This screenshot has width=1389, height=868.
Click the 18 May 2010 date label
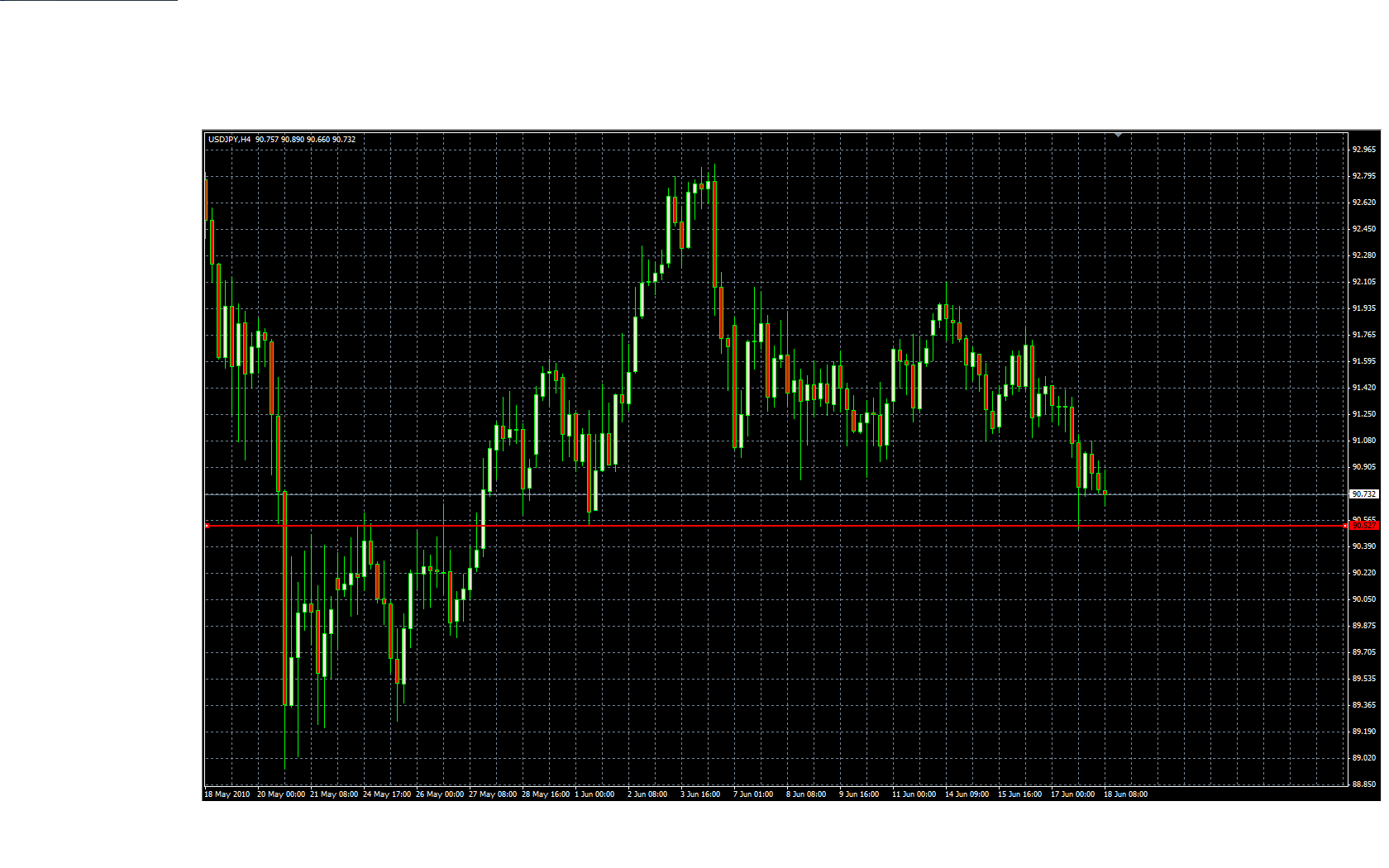coord(227,794)
